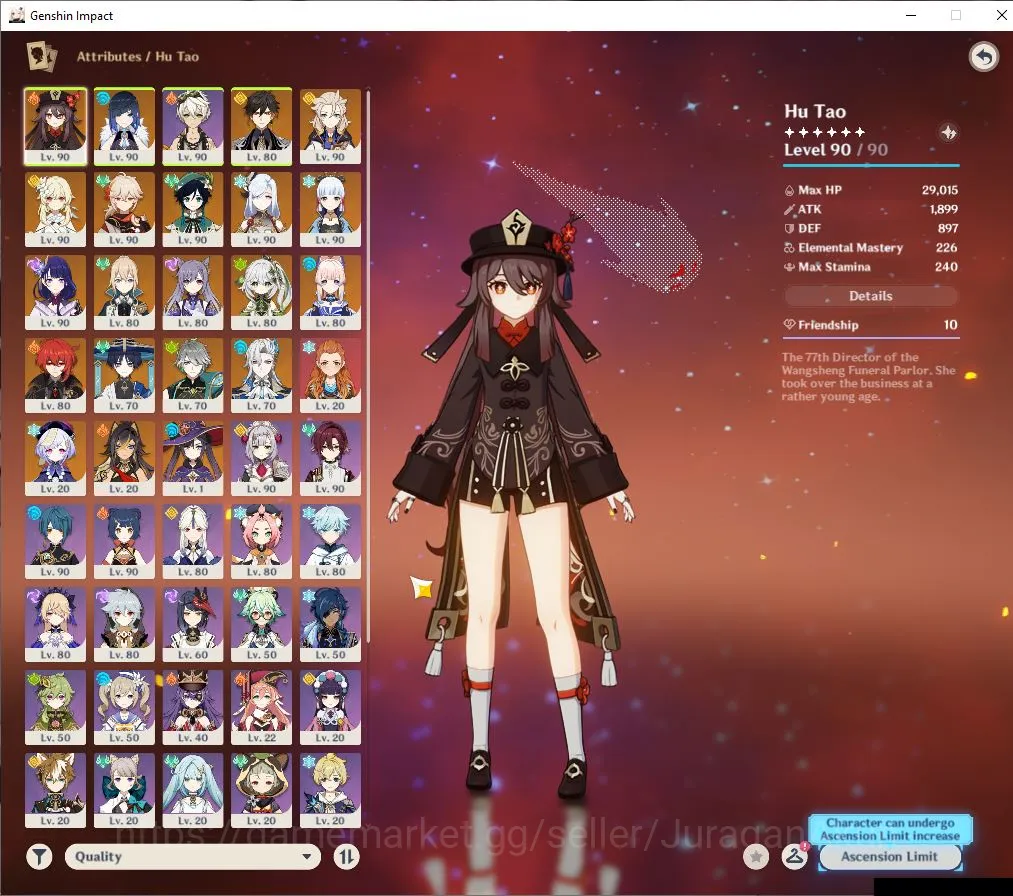Select Xingqiu's portrait card

tap(56, 541)
